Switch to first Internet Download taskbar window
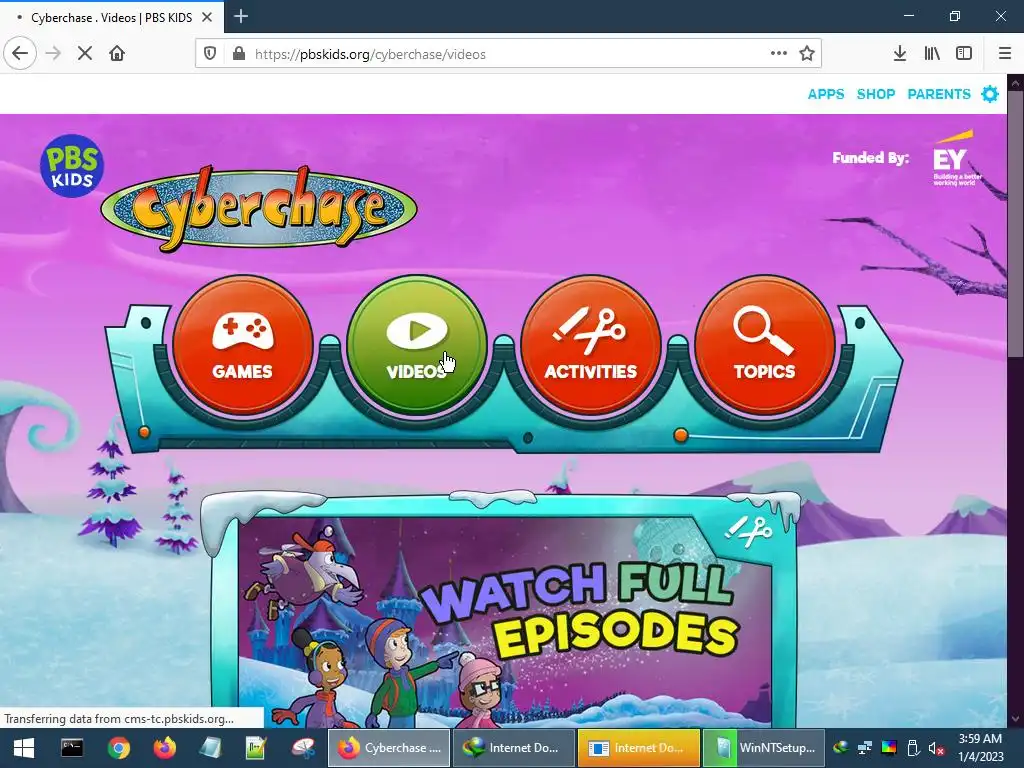This screenshot has height=768, width=1024. coord(513,748)
